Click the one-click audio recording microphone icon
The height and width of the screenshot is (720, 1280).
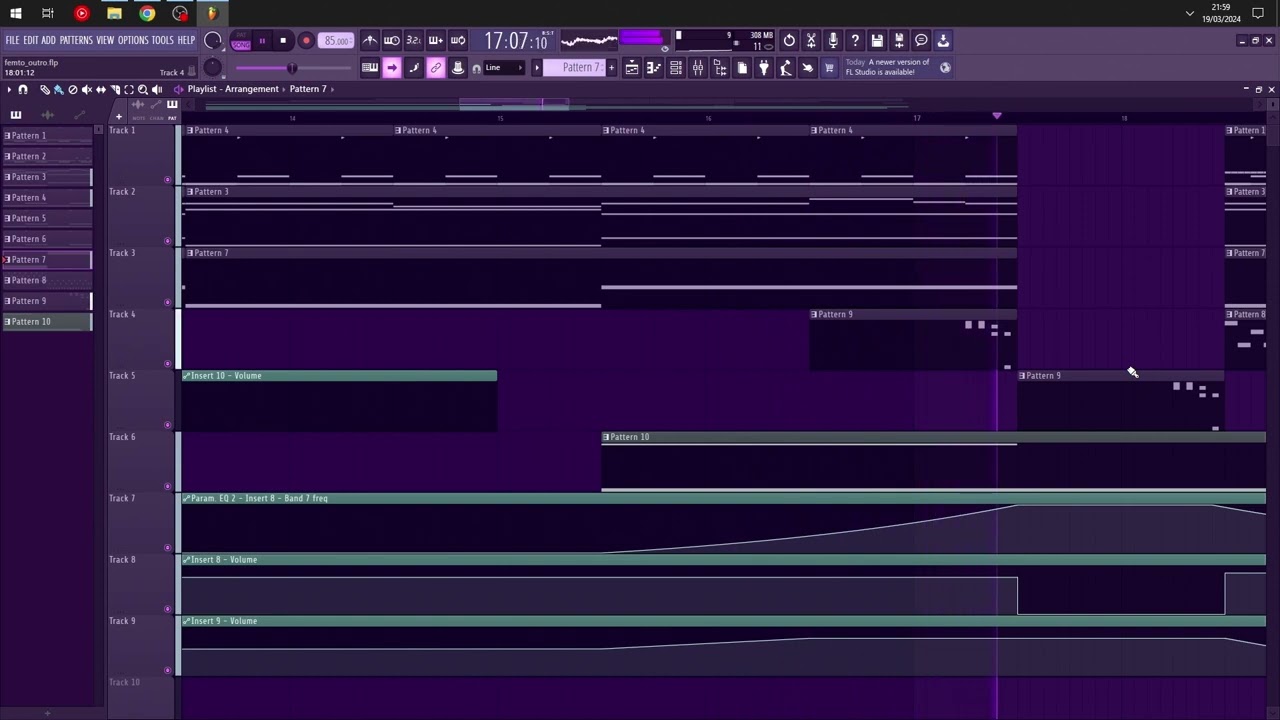point(833,40)
